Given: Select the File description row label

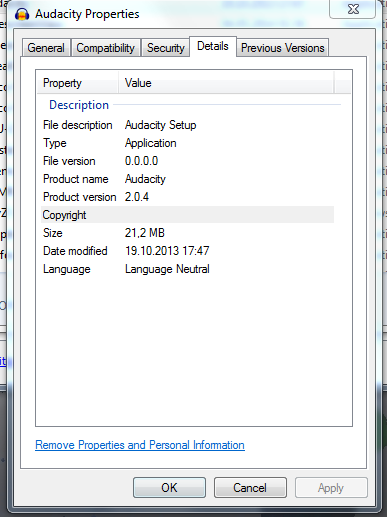Looking at the screenshot, I should [78, 125].
